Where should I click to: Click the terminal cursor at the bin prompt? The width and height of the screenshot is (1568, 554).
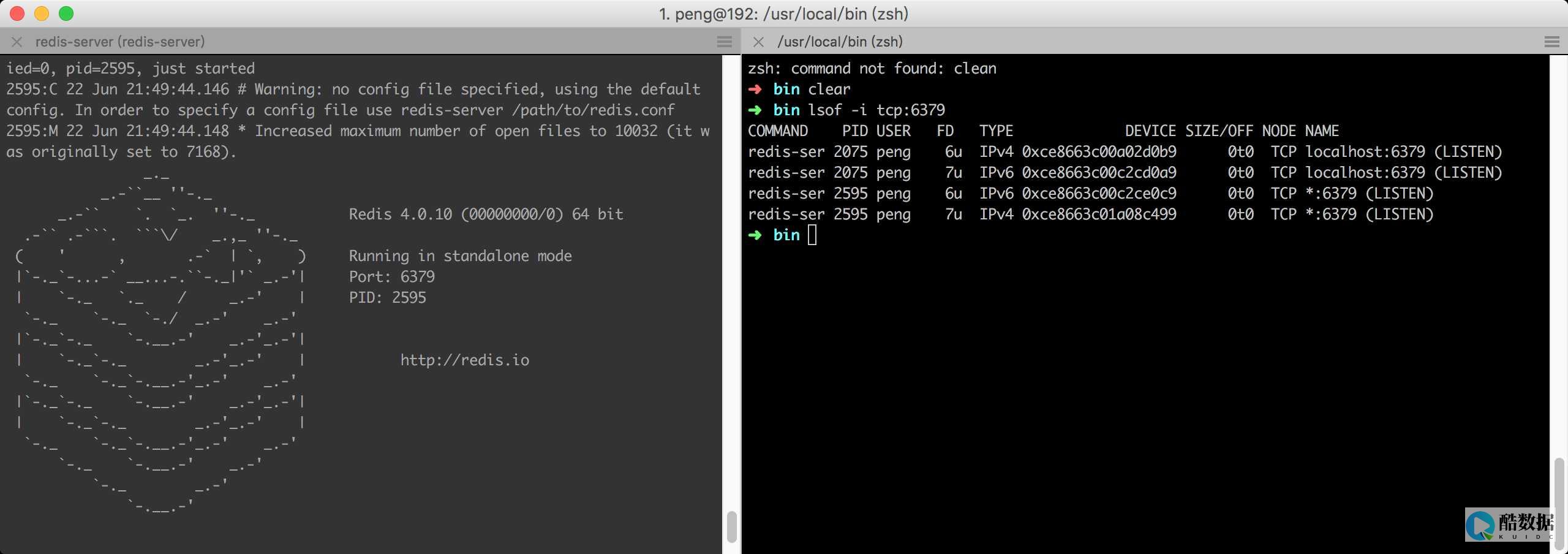tap(812, 235)
